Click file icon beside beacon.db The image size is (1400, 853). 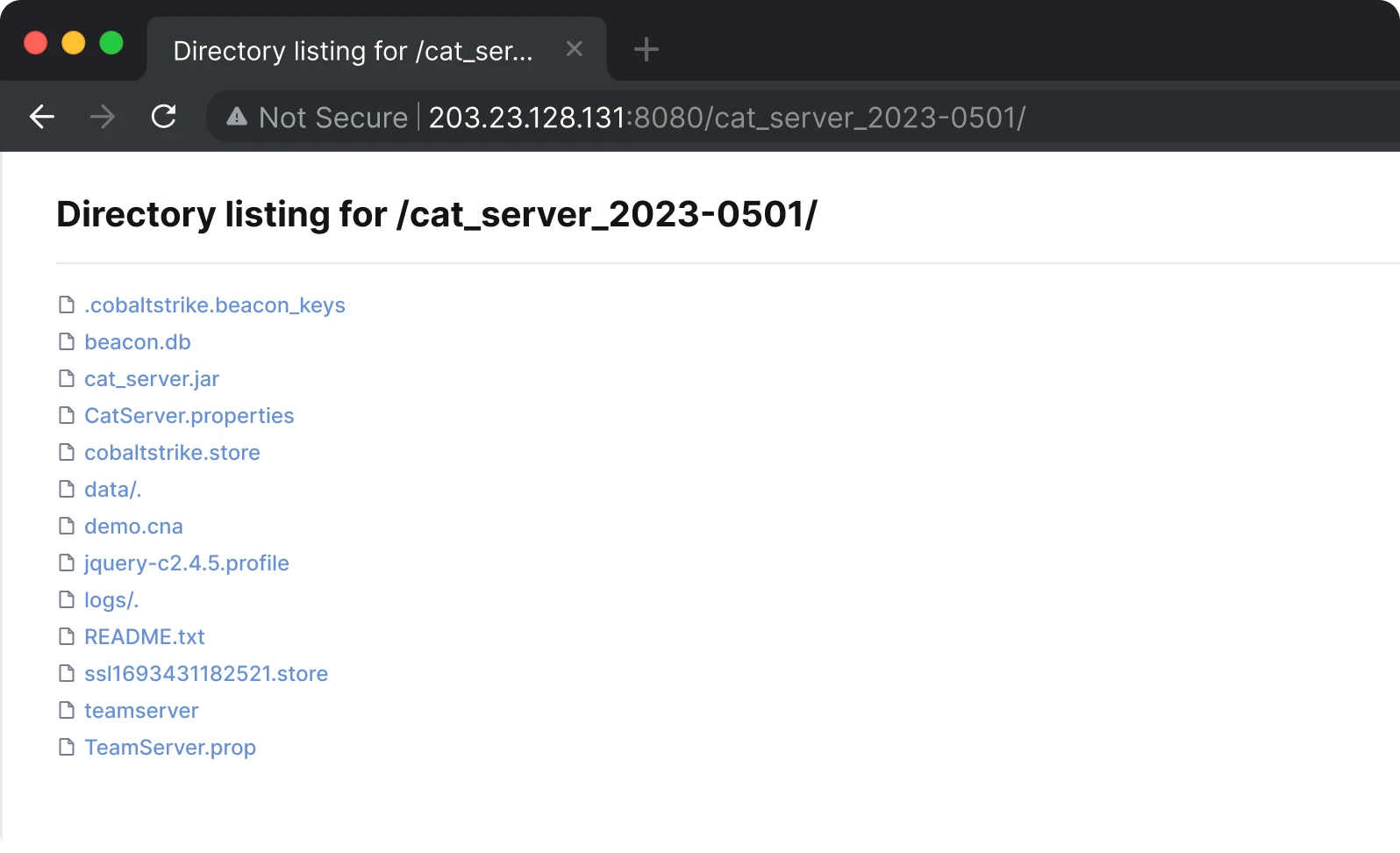coord(67,341)
